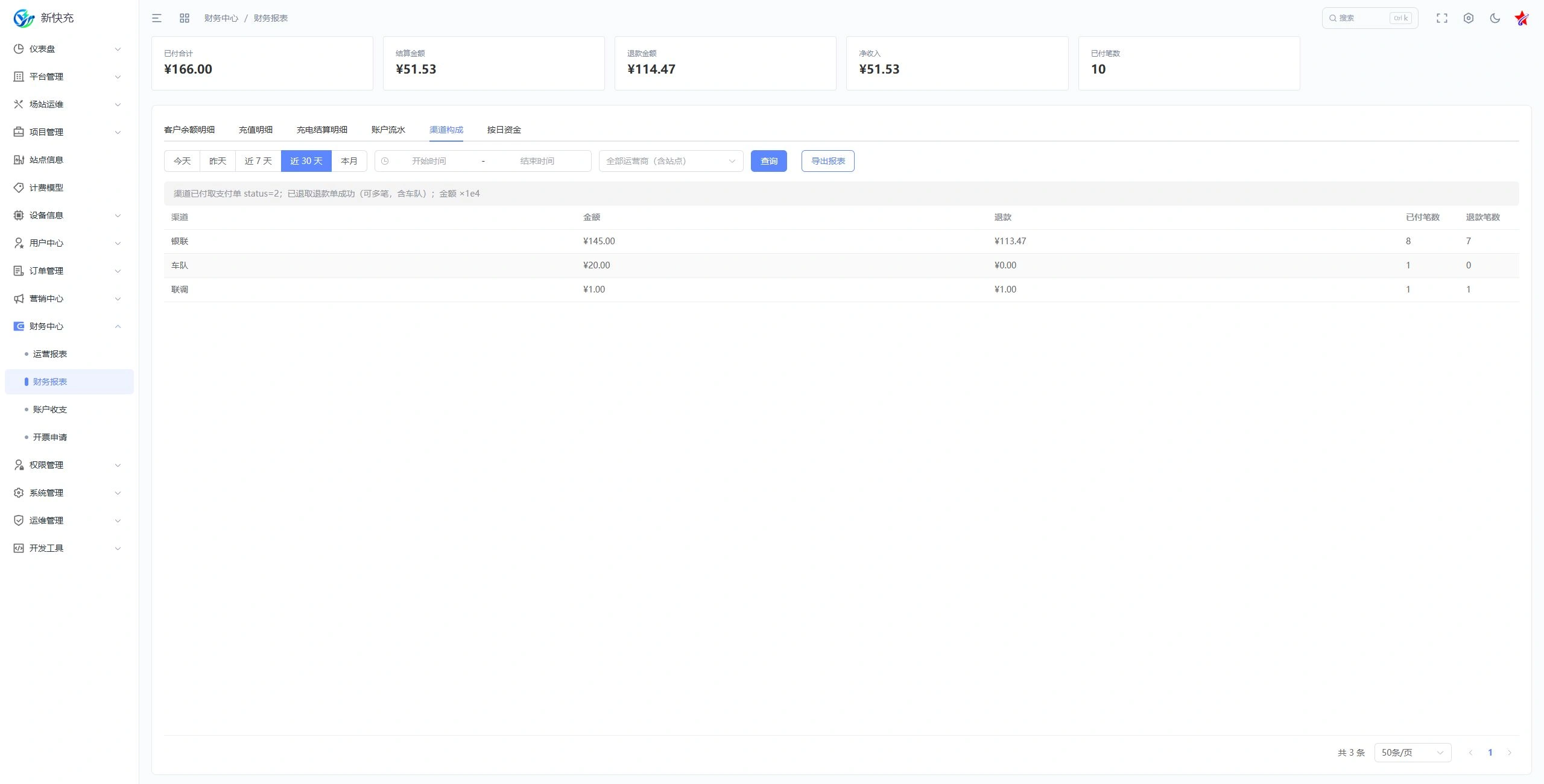Open the settings hexagon icon in header

coord(1469,18)
